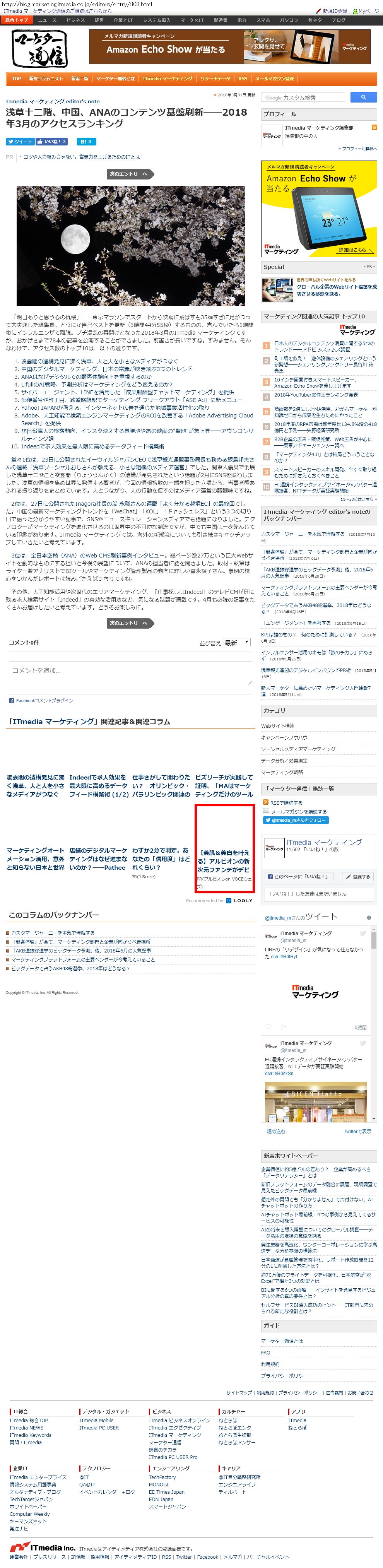
Task: Open the プロフィール詳細へ link
Action: click(x=357, y=149)
